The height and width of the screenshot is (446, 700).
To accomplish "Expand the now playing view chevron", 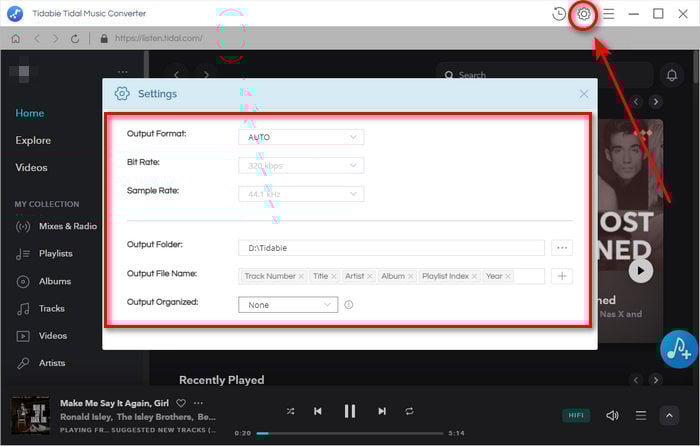I will pyautogui.click(x=669, y=416).
